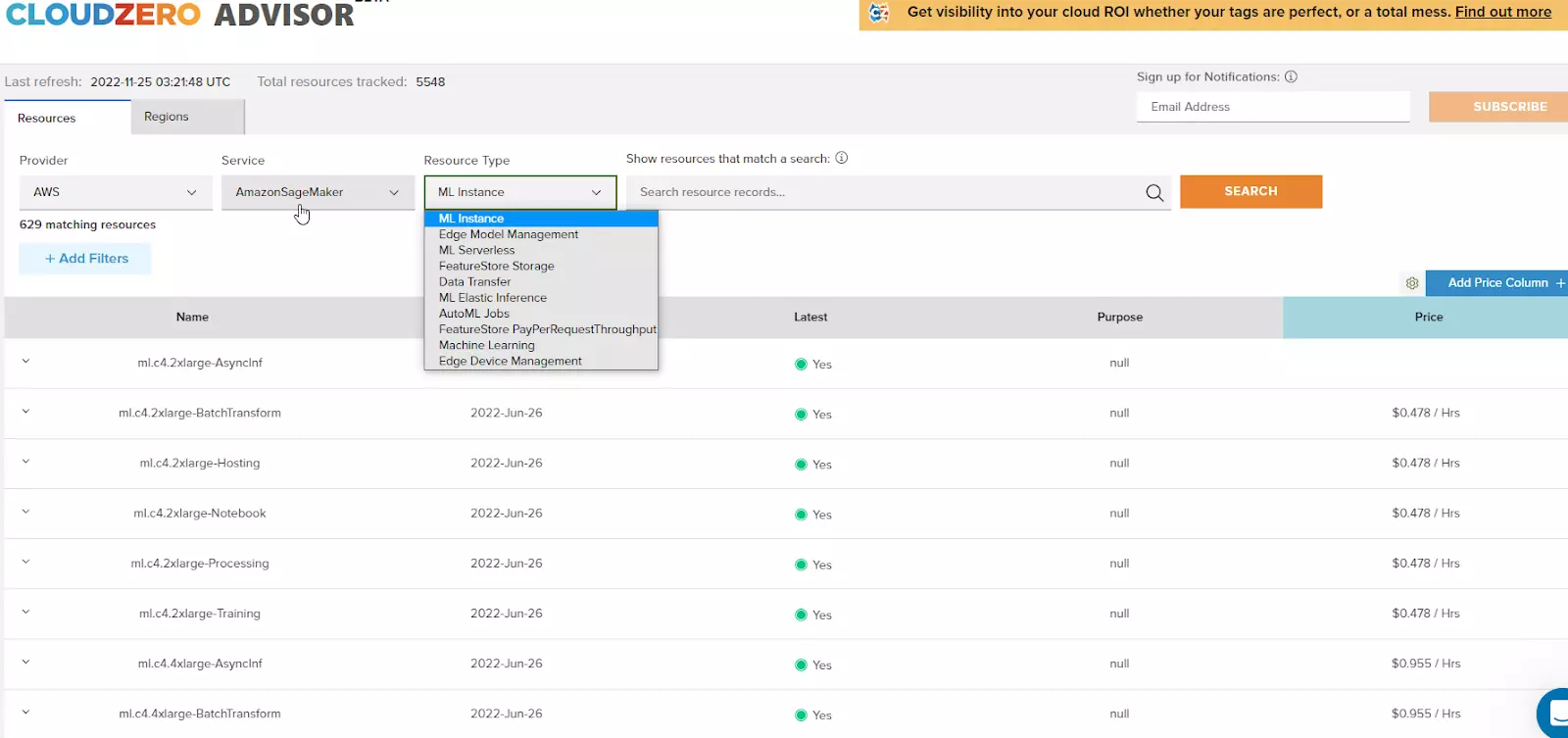Screen dimensions: 1568x738
Task: Click the CloudZero Advisor logo
Action: [180, 15]
